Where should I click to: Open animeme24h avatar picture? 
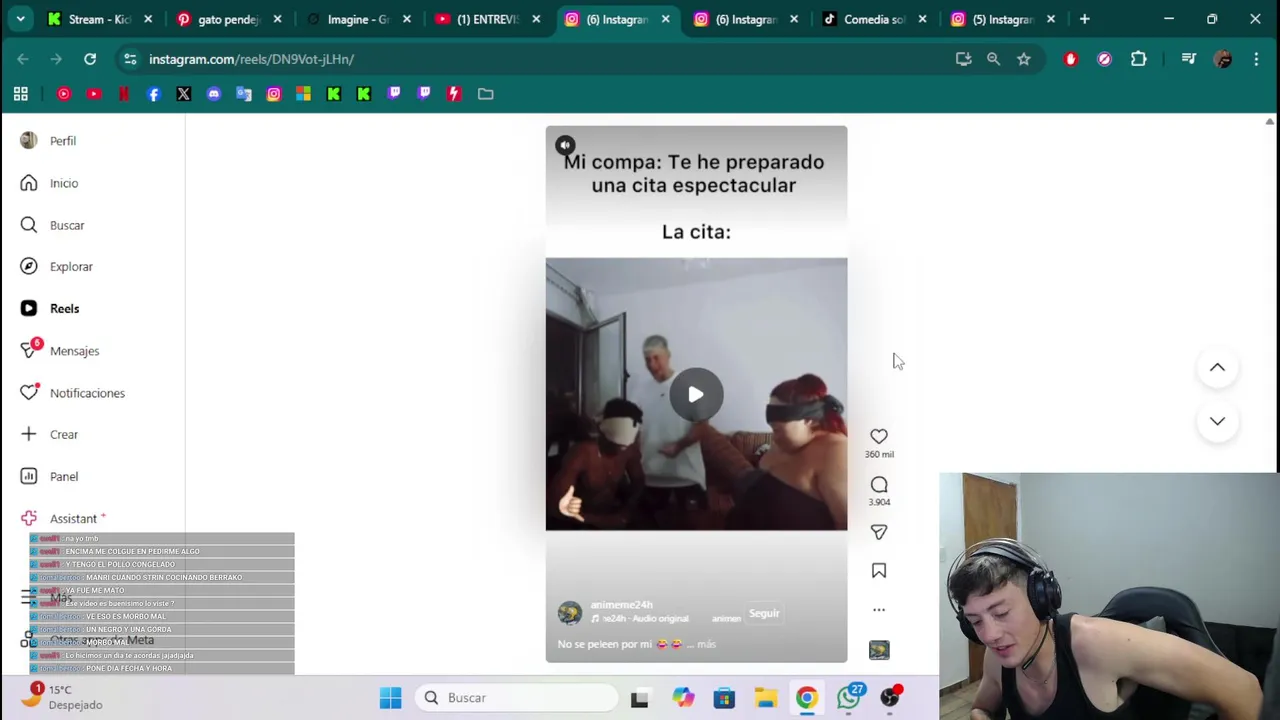tap(570, 613)
